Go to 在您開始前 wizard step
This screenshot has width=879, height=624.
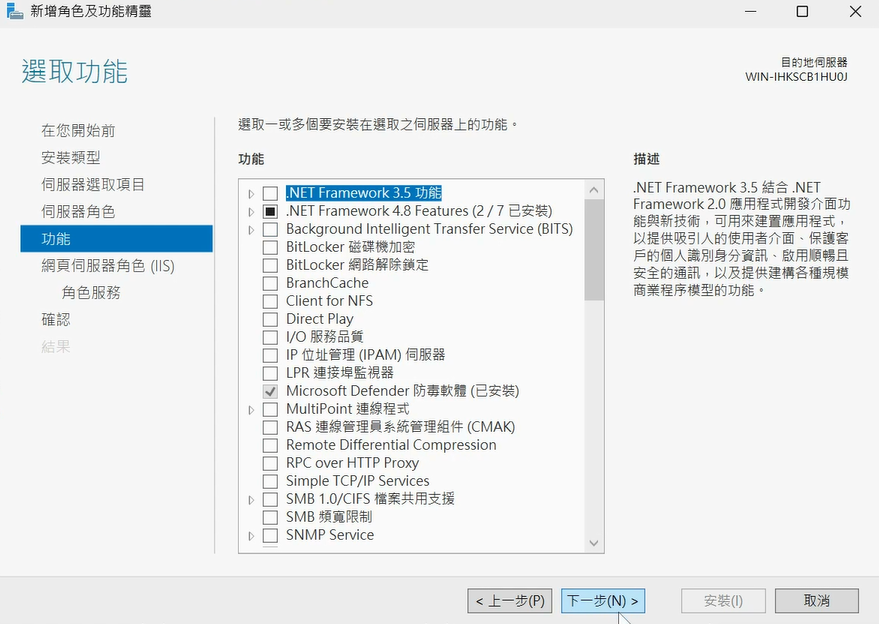[x=78, y=131]
